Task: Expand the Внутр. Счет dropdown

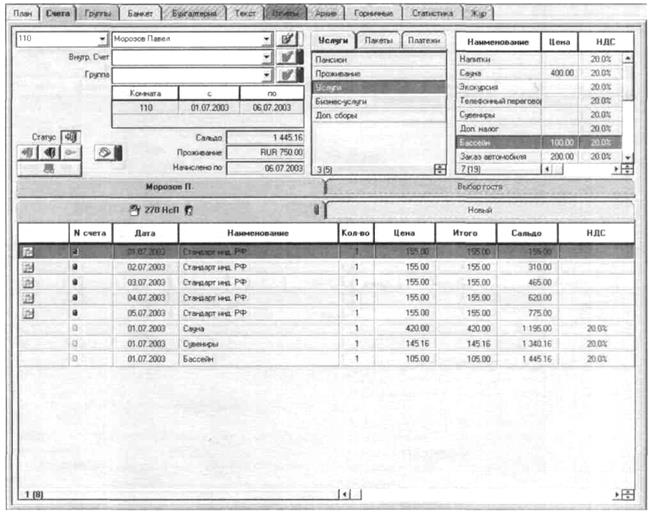Action: (x=267, y=57)
